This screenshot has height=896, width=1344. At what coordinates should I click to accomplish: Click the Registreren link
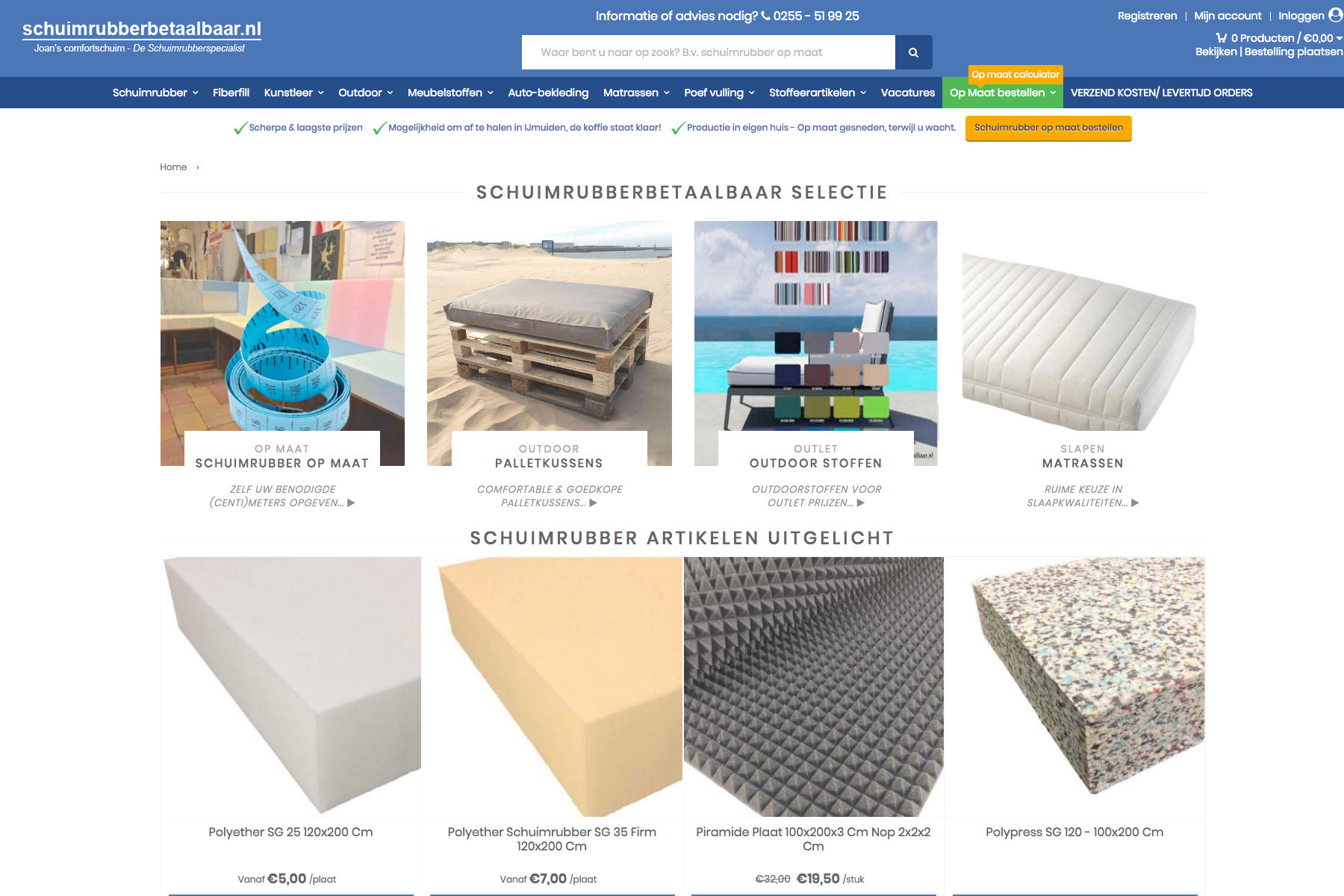pos(1147,16)
